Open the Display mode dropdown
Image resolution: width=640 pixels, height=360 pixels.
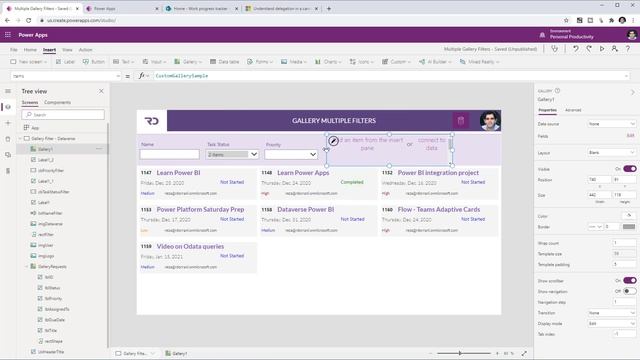611,323
